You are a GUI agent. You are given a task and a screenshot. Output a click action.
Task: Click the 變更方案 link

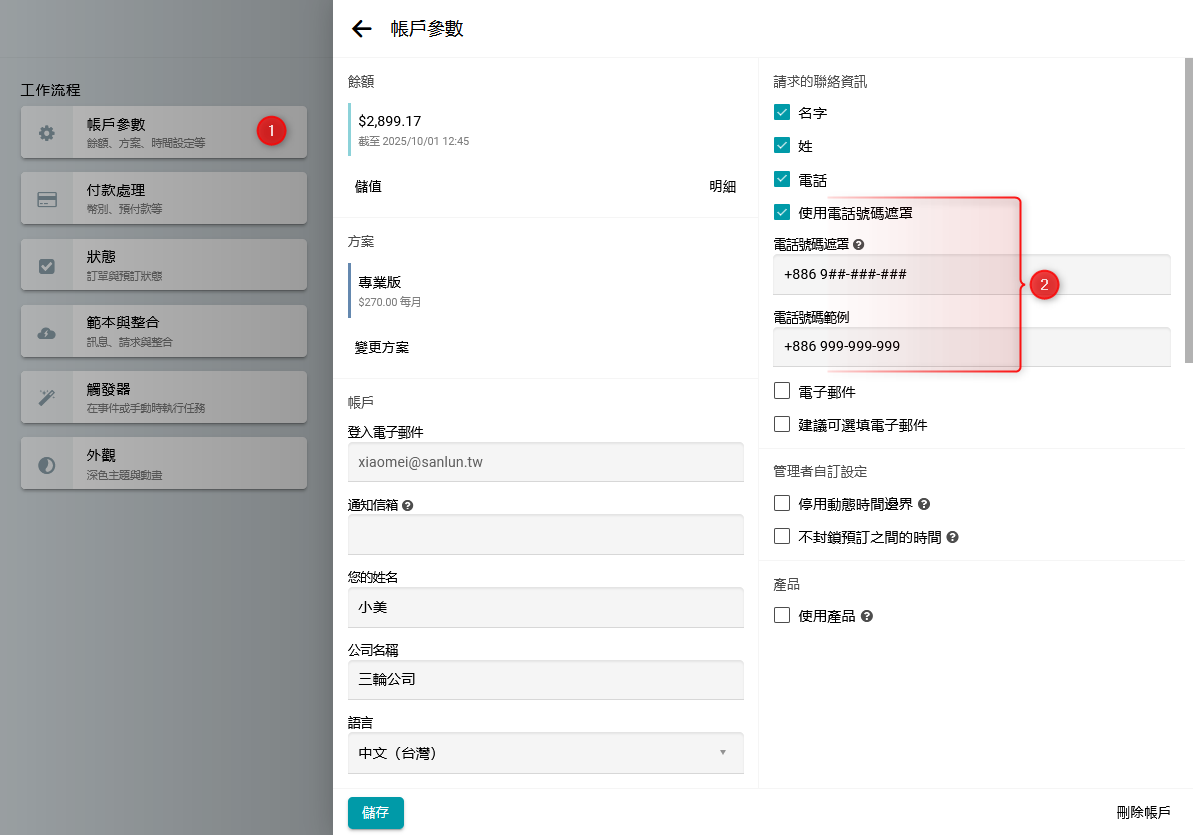click(x=382, y=347)
